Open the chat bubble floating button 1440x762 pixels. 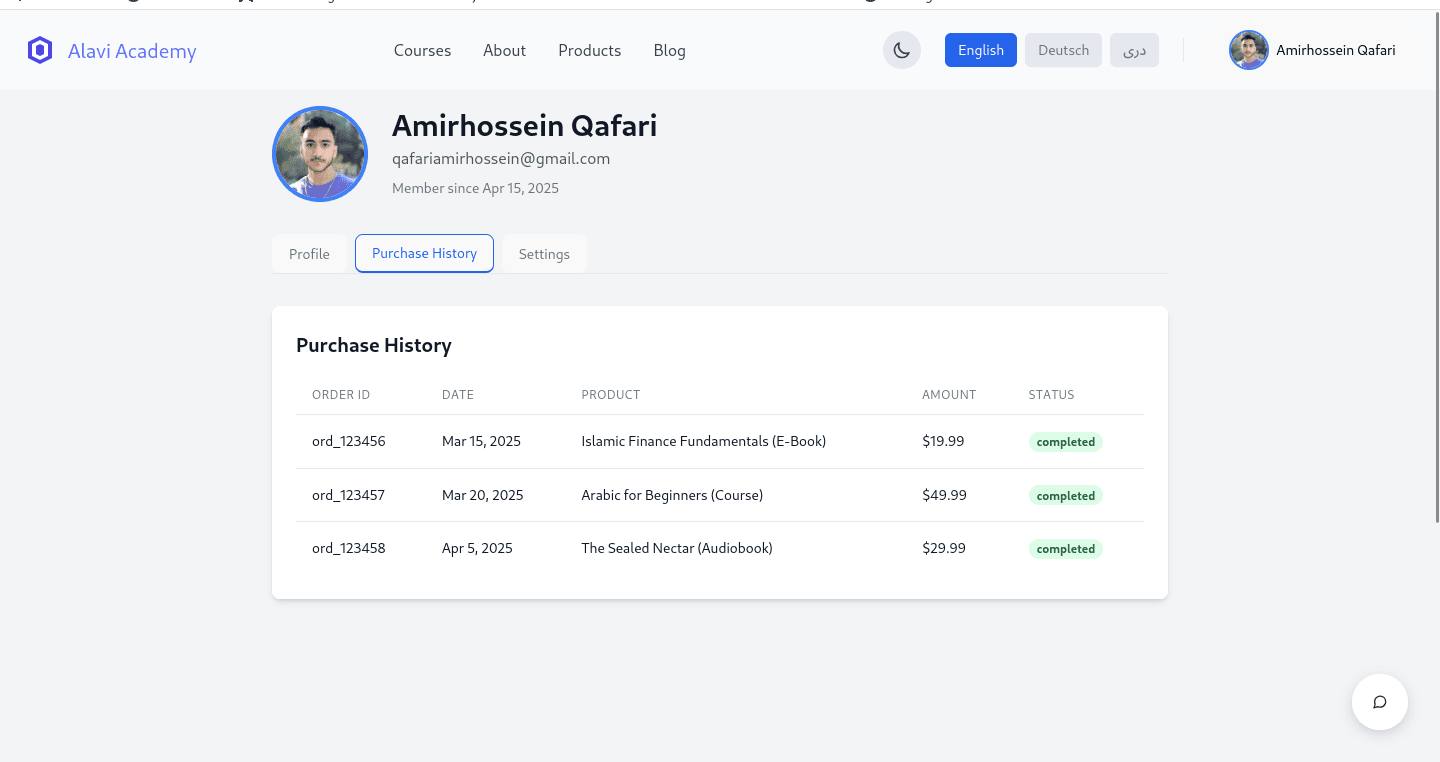pos(1380,702)
